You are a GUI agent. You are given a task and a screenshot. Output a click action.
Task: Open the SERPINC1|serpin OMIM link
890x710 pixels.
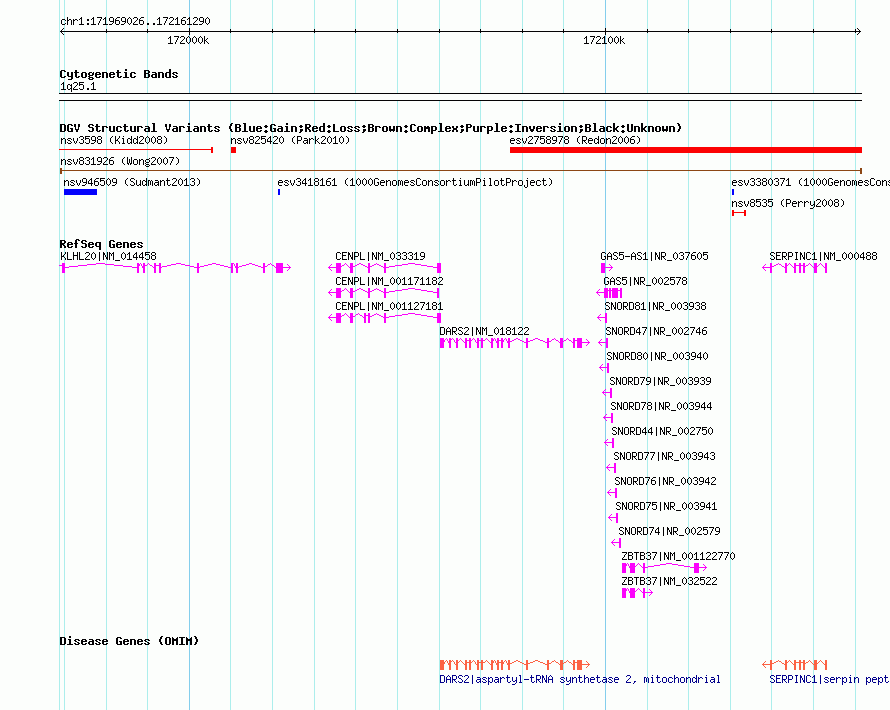click(x=829, y=679)
